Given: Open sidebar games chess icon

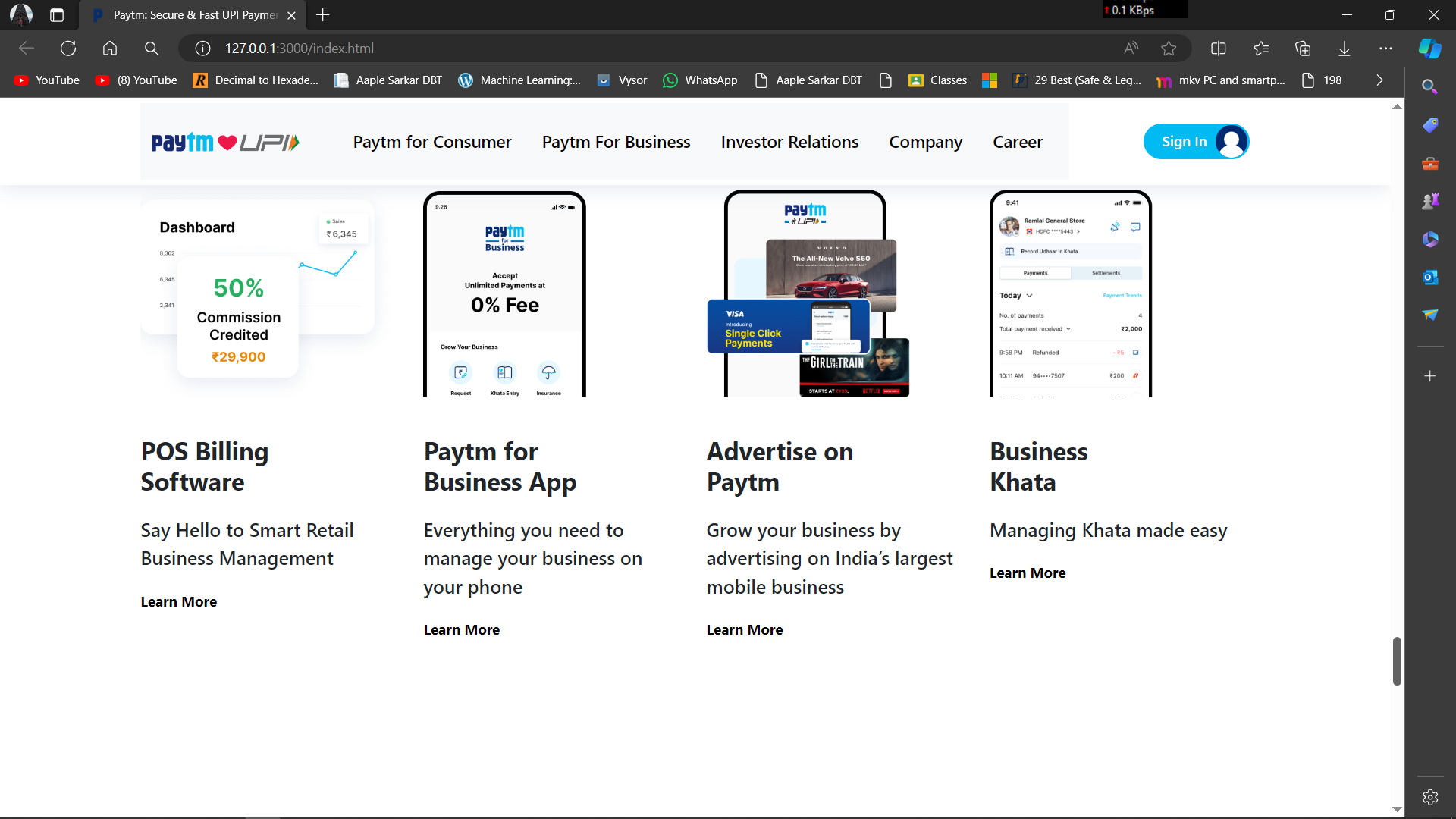Looking at the screenshot, I should point(1430,201).
